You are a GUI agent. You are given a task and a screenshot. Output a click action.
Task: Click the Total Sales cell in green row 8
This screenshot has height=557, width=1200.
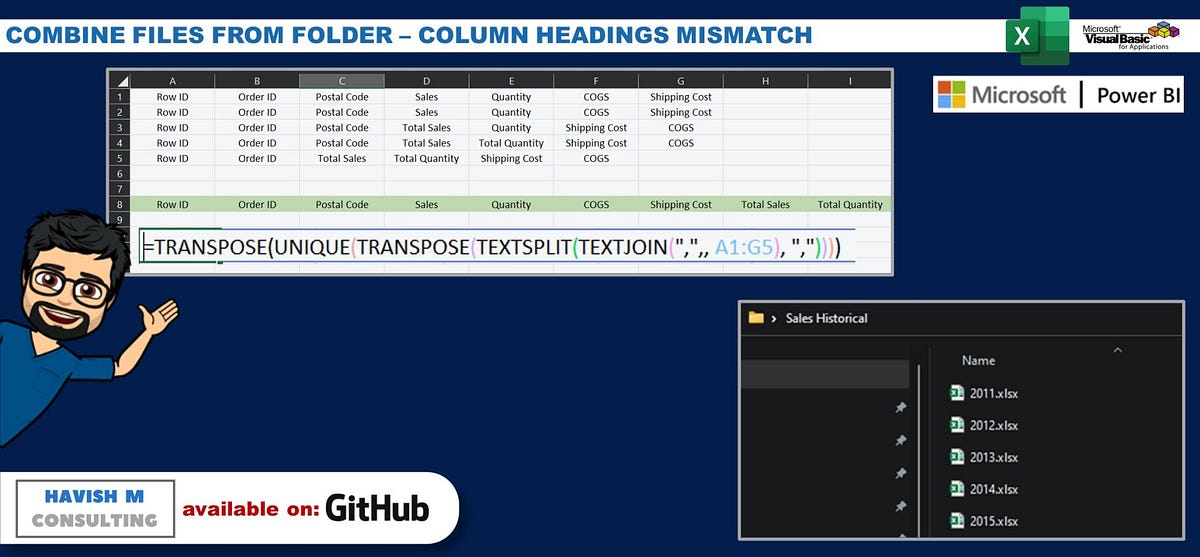coord(765,204)
